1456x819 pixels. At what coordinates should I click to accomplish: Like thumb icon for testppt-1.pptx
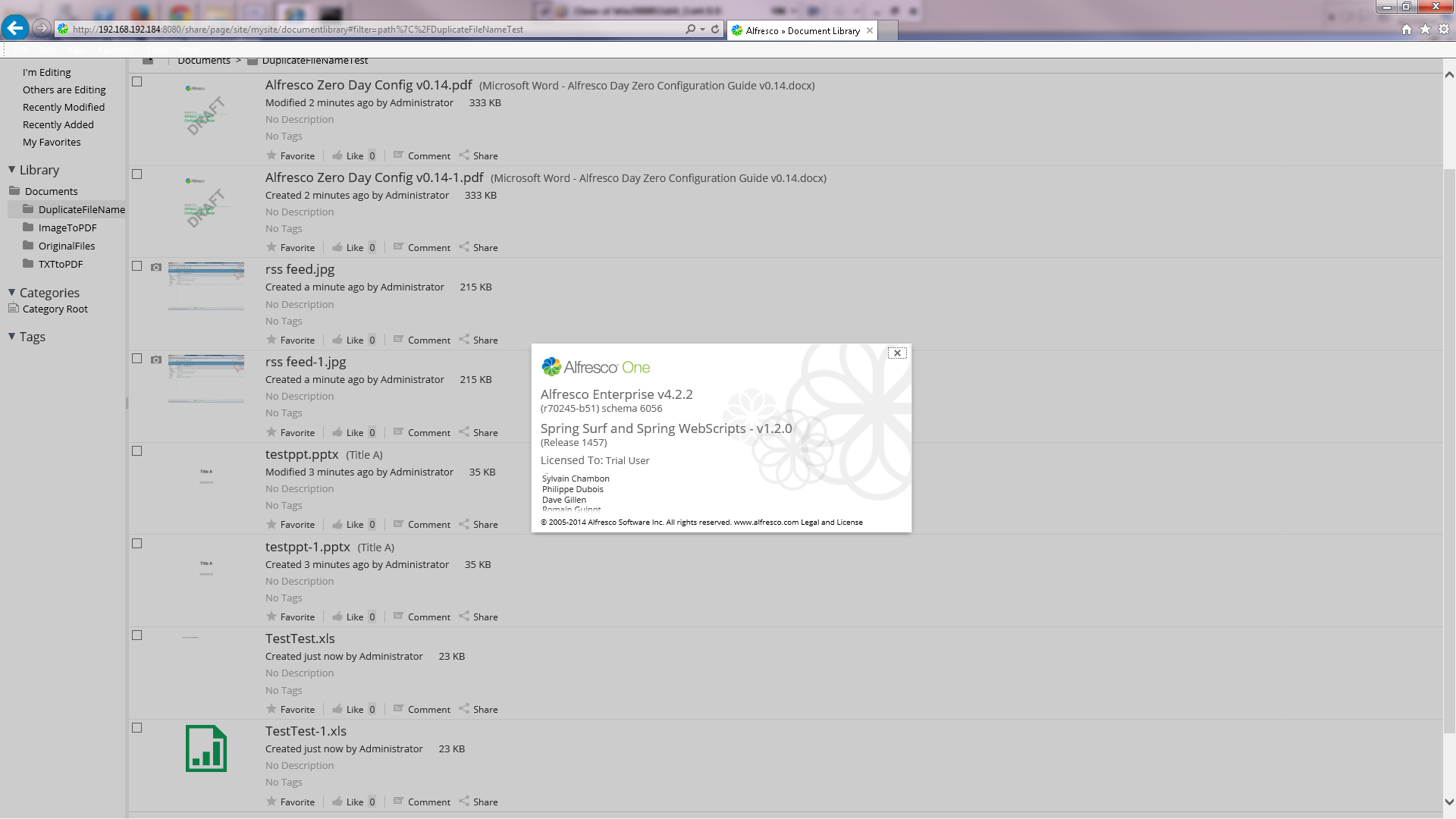(337, 616)
